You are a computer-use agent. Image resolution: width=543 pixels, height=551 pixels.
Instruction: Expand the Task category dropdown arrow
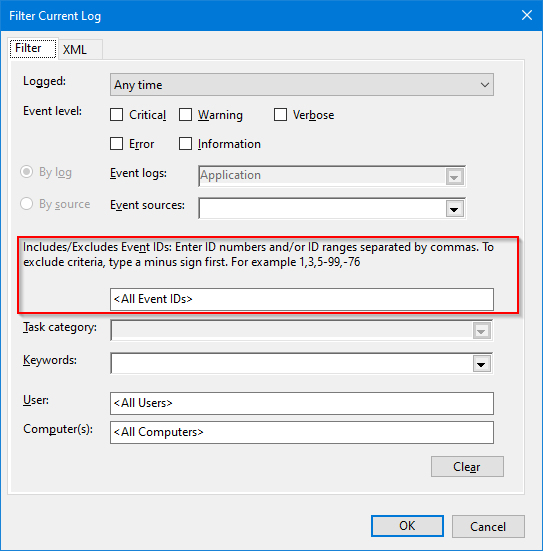pyautogui.click(x=481, y=331)
